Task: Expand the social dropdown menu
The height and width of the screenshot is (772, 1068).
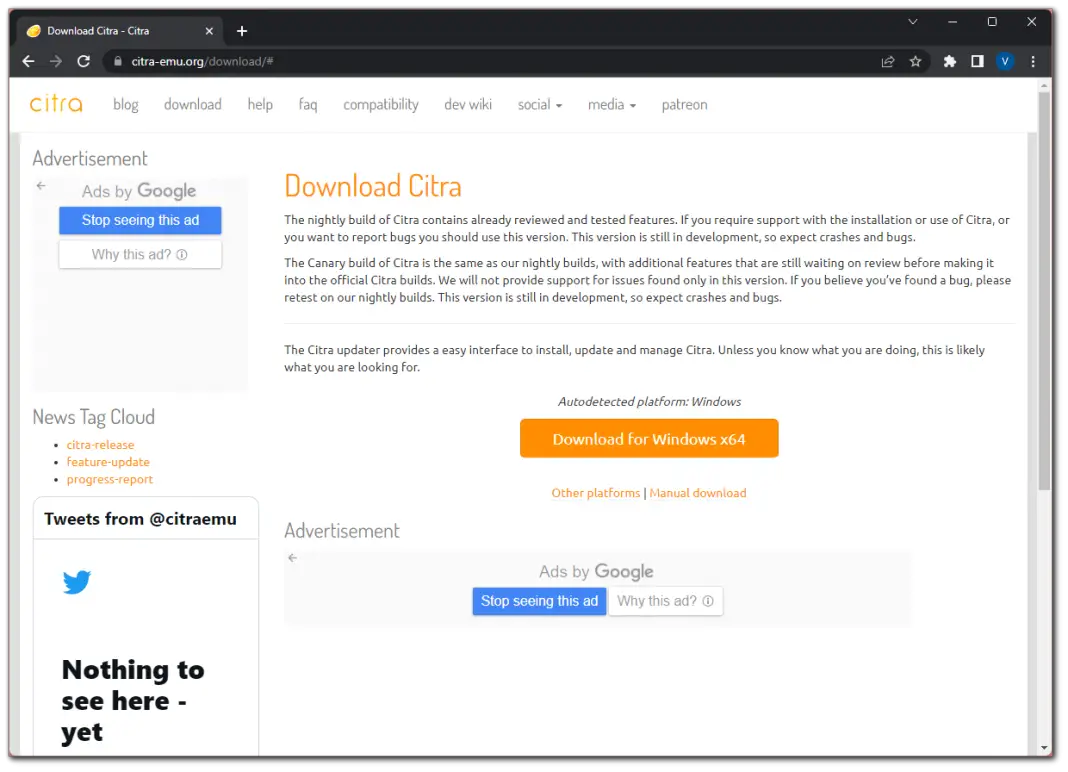Action: click(539, 105)
